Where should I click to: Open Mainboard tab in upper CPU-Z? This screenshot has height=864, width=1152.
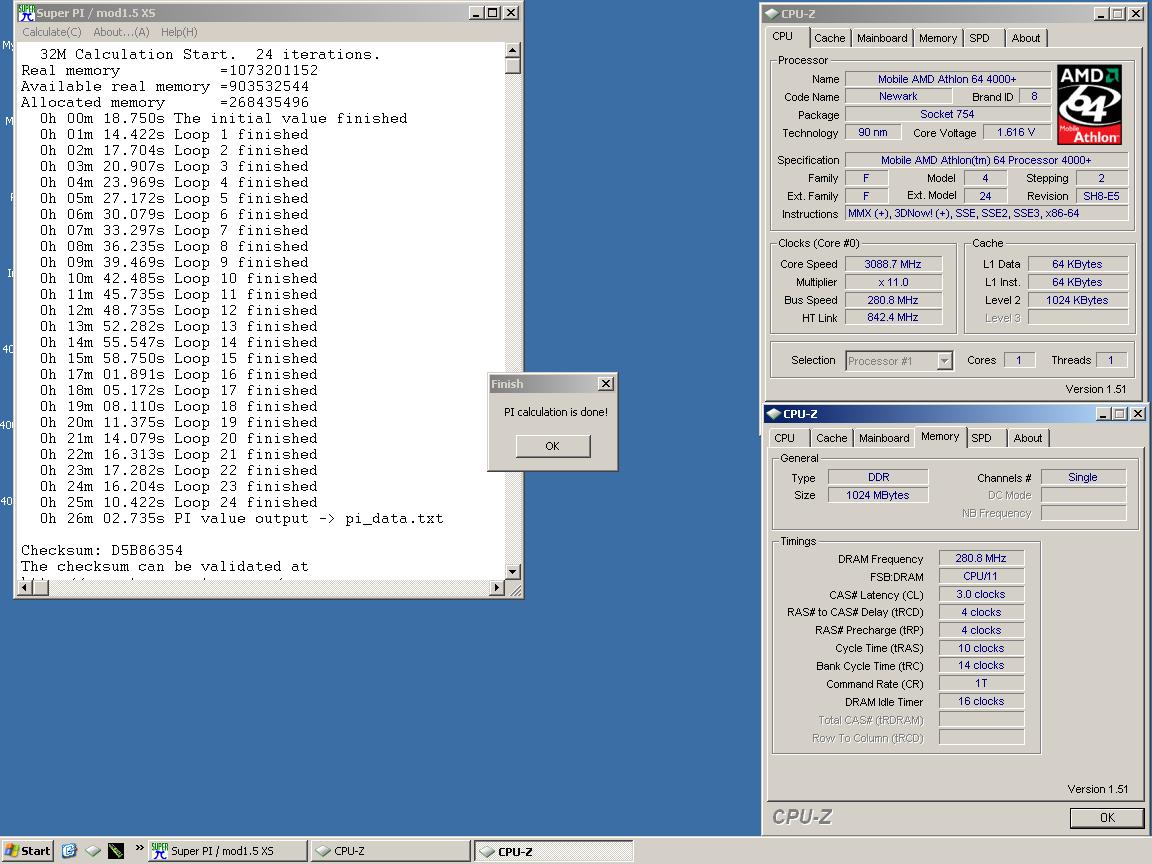[882, 38]
